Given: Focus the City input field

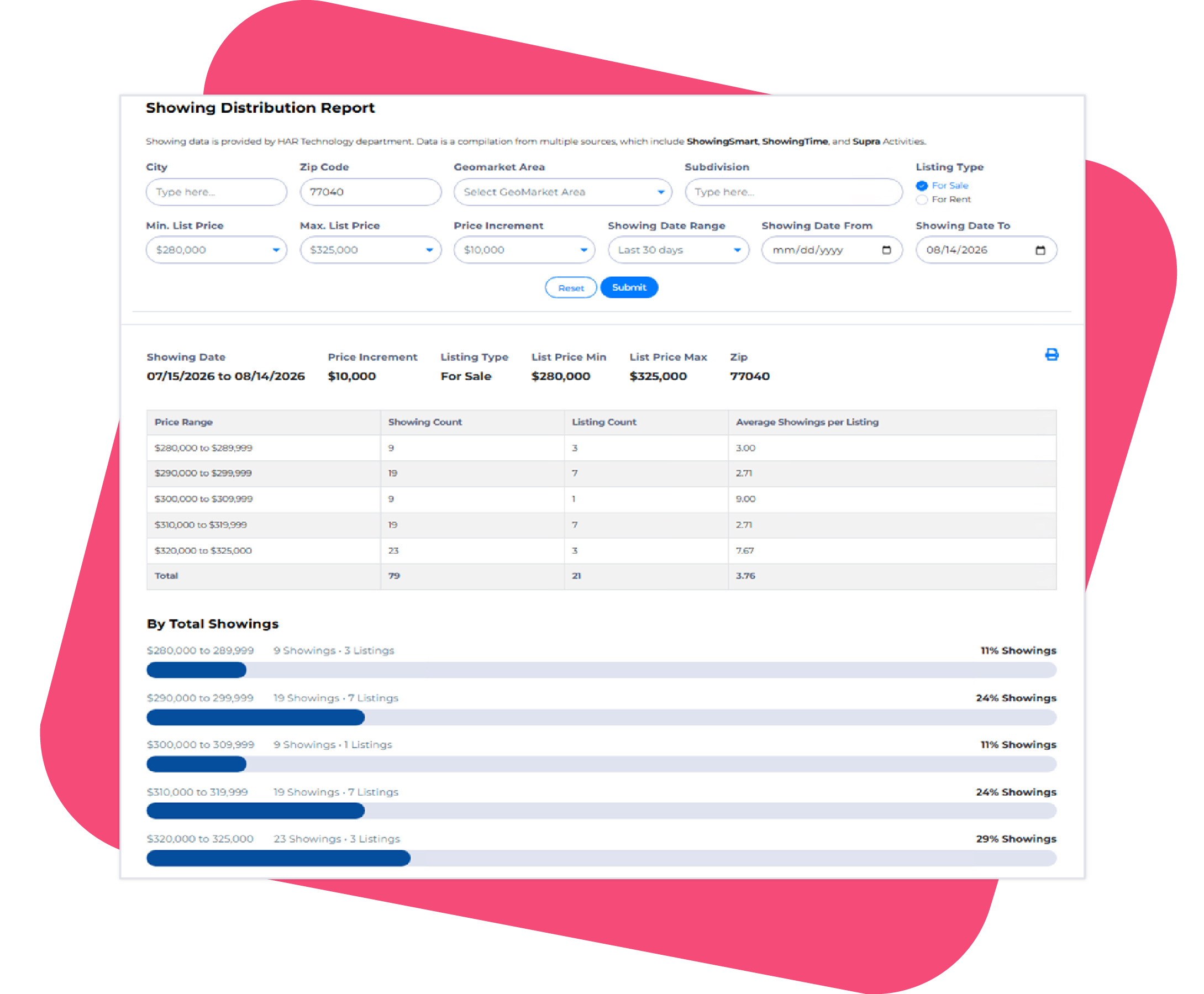Looking at the screenshot, I should tap(217, 192).
